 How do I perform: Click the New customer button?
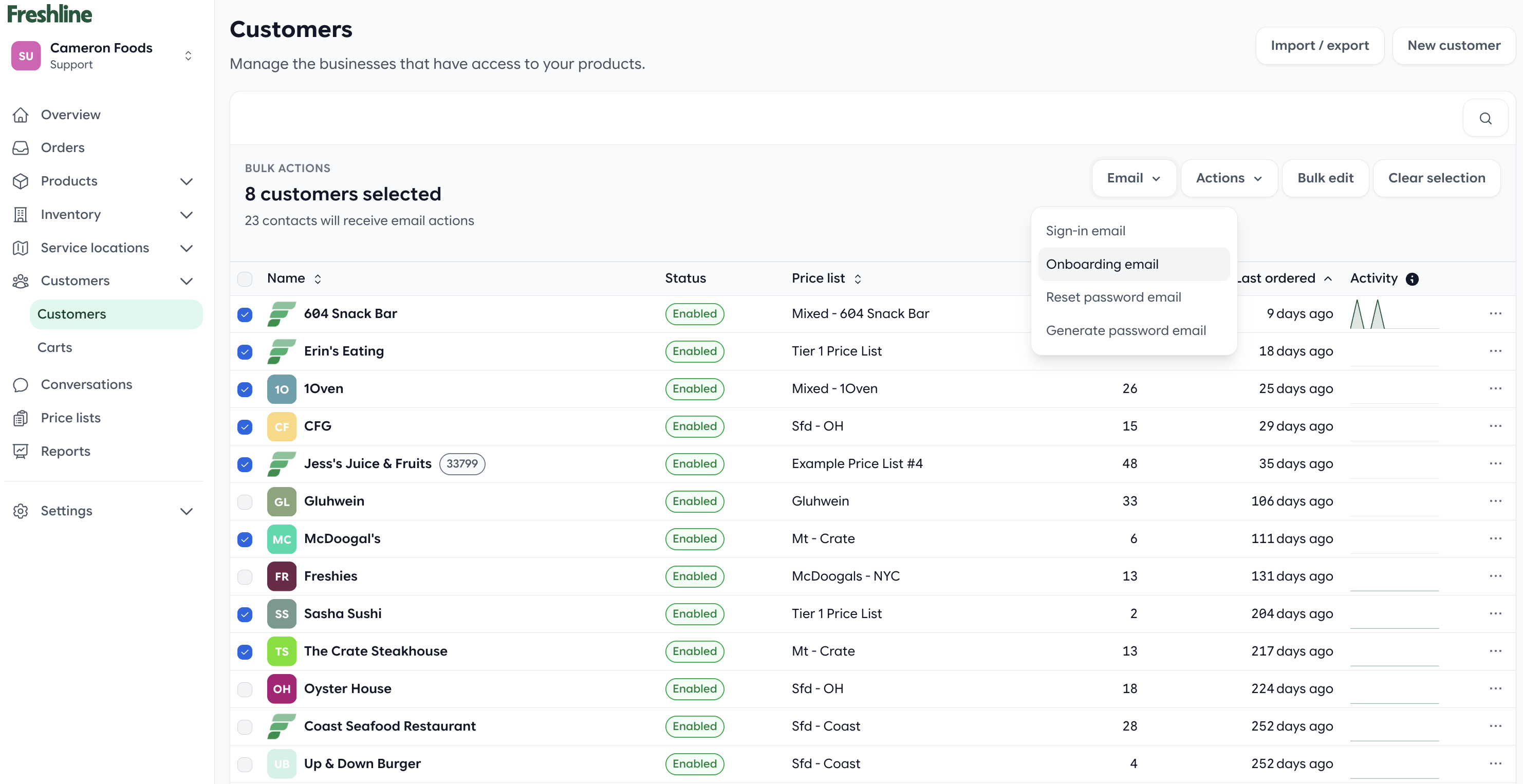click(1454, 45)
